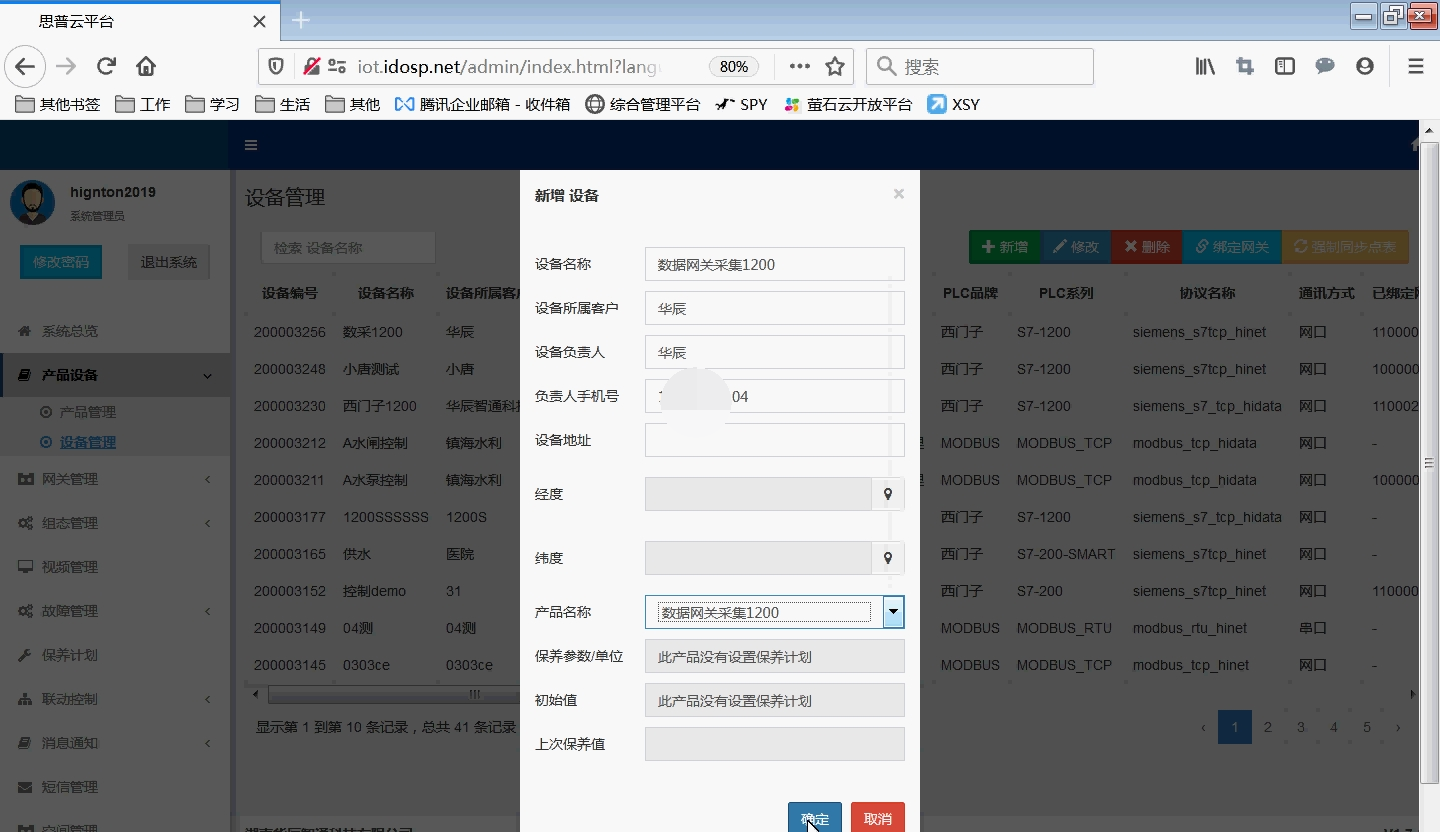Viewport: 1440px width, 832px height.
Task: Click the tracking protection shield in address bar
Action: click(x=276, y=66)
